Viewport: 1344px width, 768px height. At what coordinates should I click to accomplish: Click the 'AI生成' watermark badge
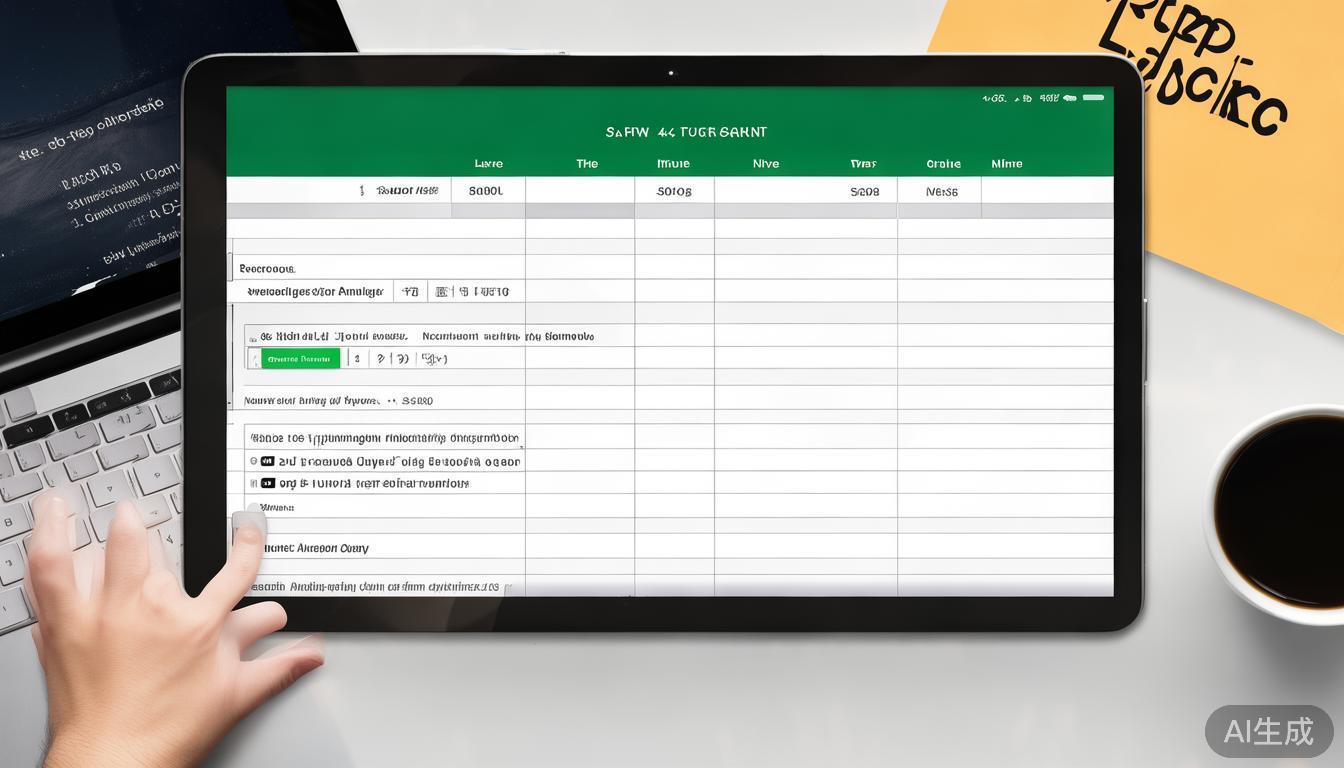click(1269, 731)
